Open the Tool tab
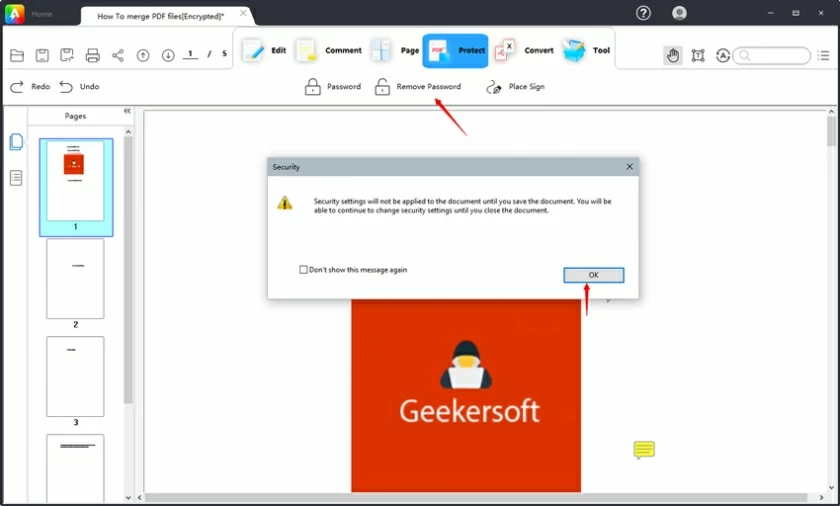The height and width of the screenshot is (506, 840). 586,50
